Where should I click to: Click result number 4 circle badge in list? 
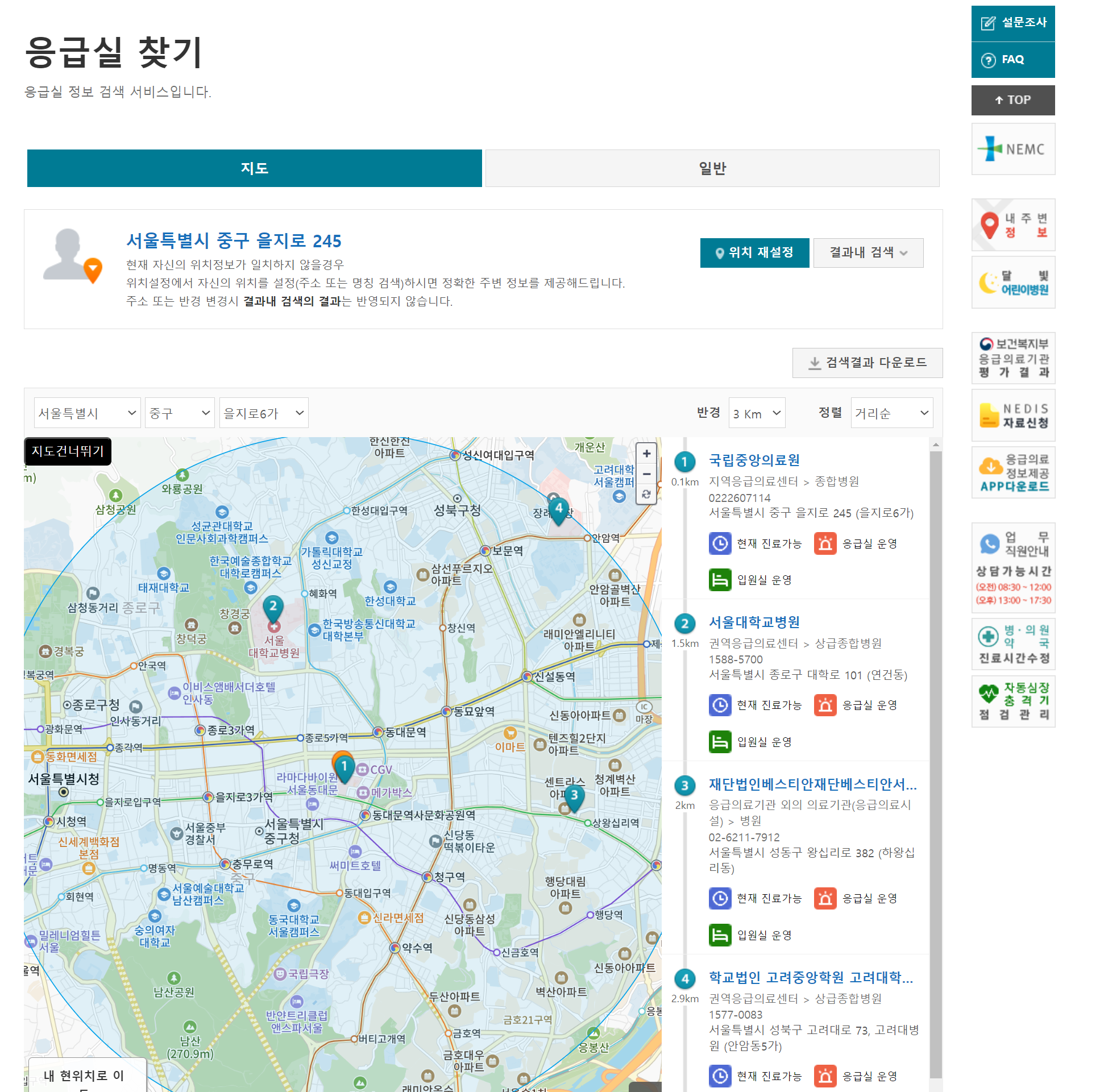coord(684,979)
